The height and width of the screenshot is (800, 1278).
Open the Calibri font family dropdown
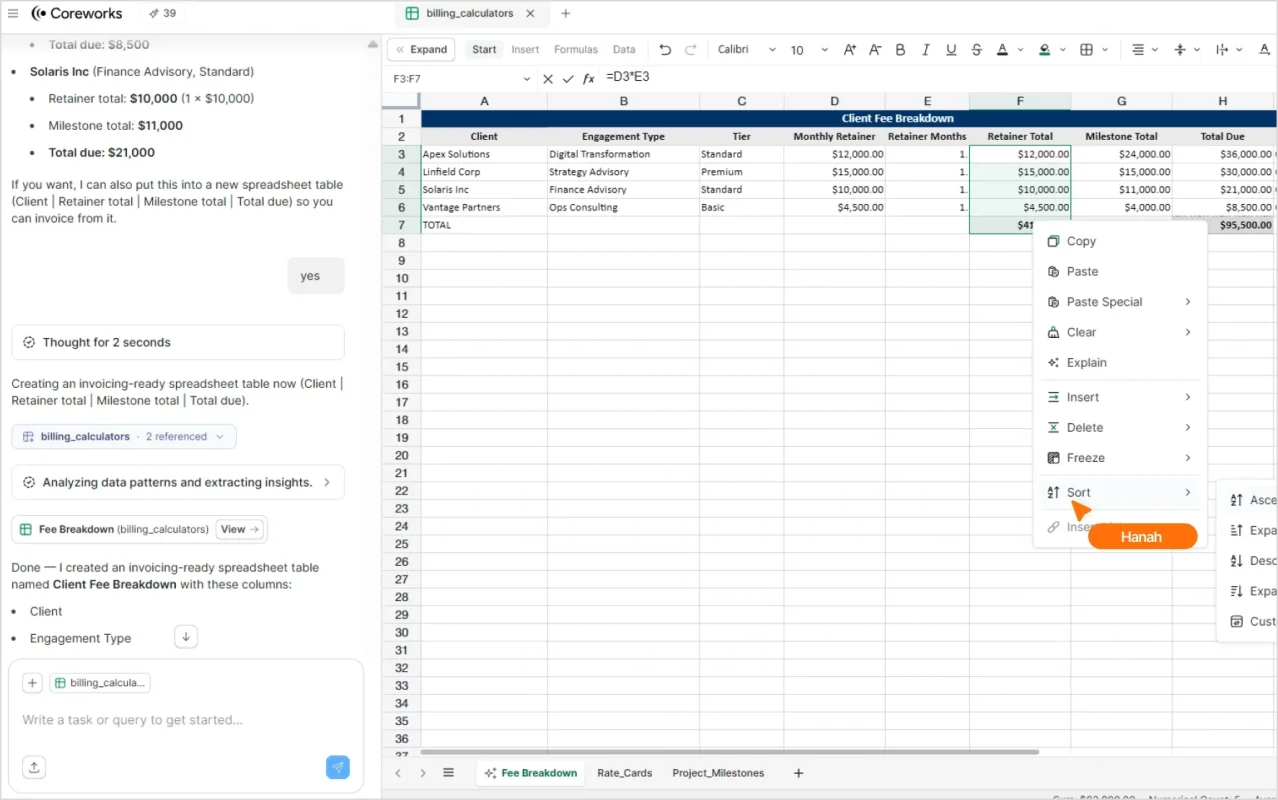pos(745,49)
